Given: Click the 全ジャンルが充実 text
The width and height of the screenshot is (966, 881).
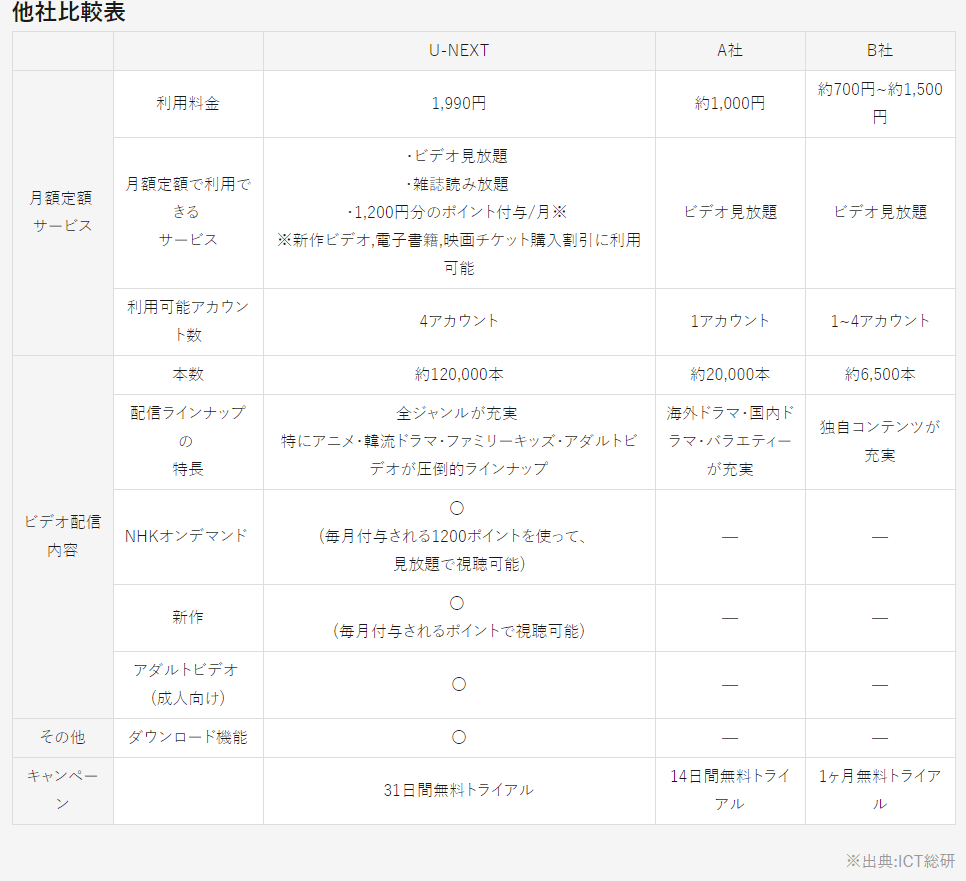Looking at the screenshot, I should (x=457, y=413).
